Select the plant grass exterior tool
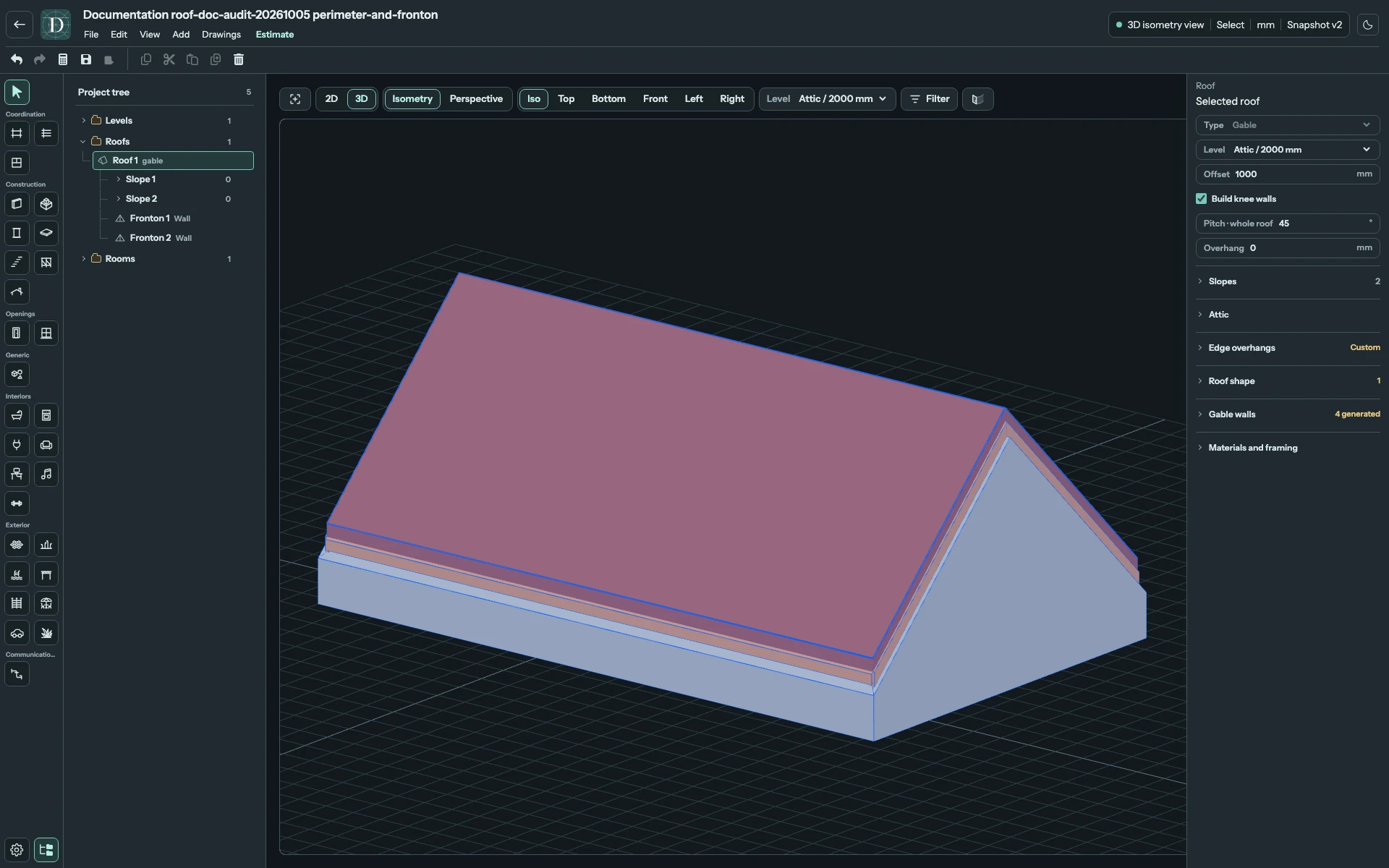Viewport: 1389px width, 868px height. [x=46, y=632]
